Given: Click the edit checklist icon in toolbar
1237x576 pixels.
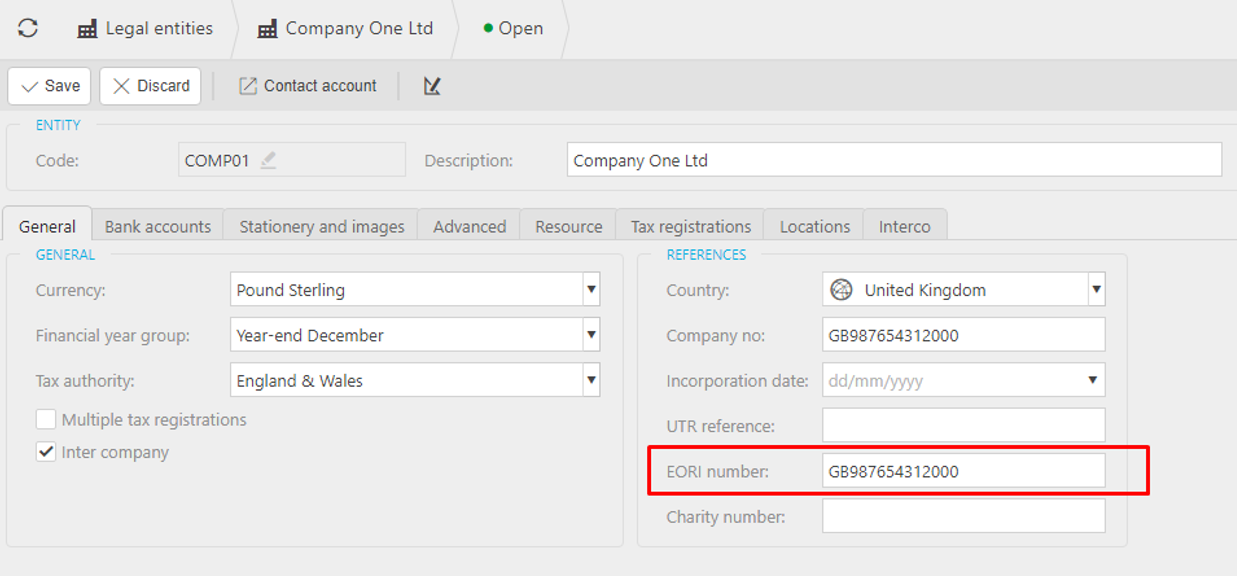Looking at the screenshot, I should point(432,86).
